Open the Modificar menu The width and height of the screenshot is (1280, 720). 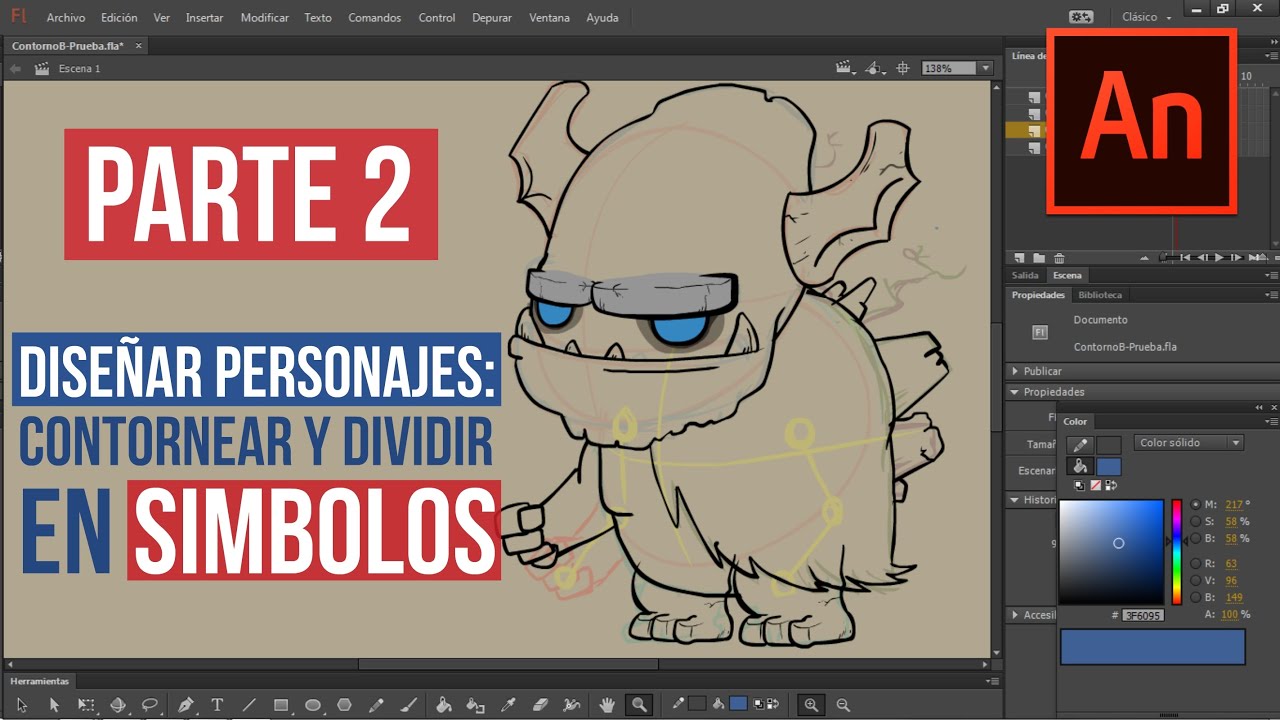[x=265, y=18]
